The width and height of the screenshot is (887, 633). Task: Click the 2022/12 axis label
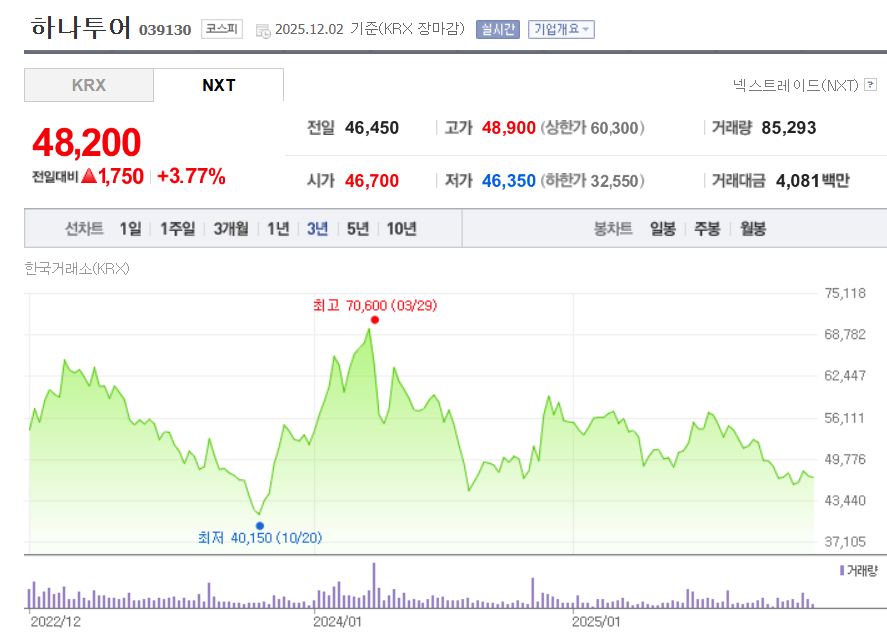pos(55,622)
